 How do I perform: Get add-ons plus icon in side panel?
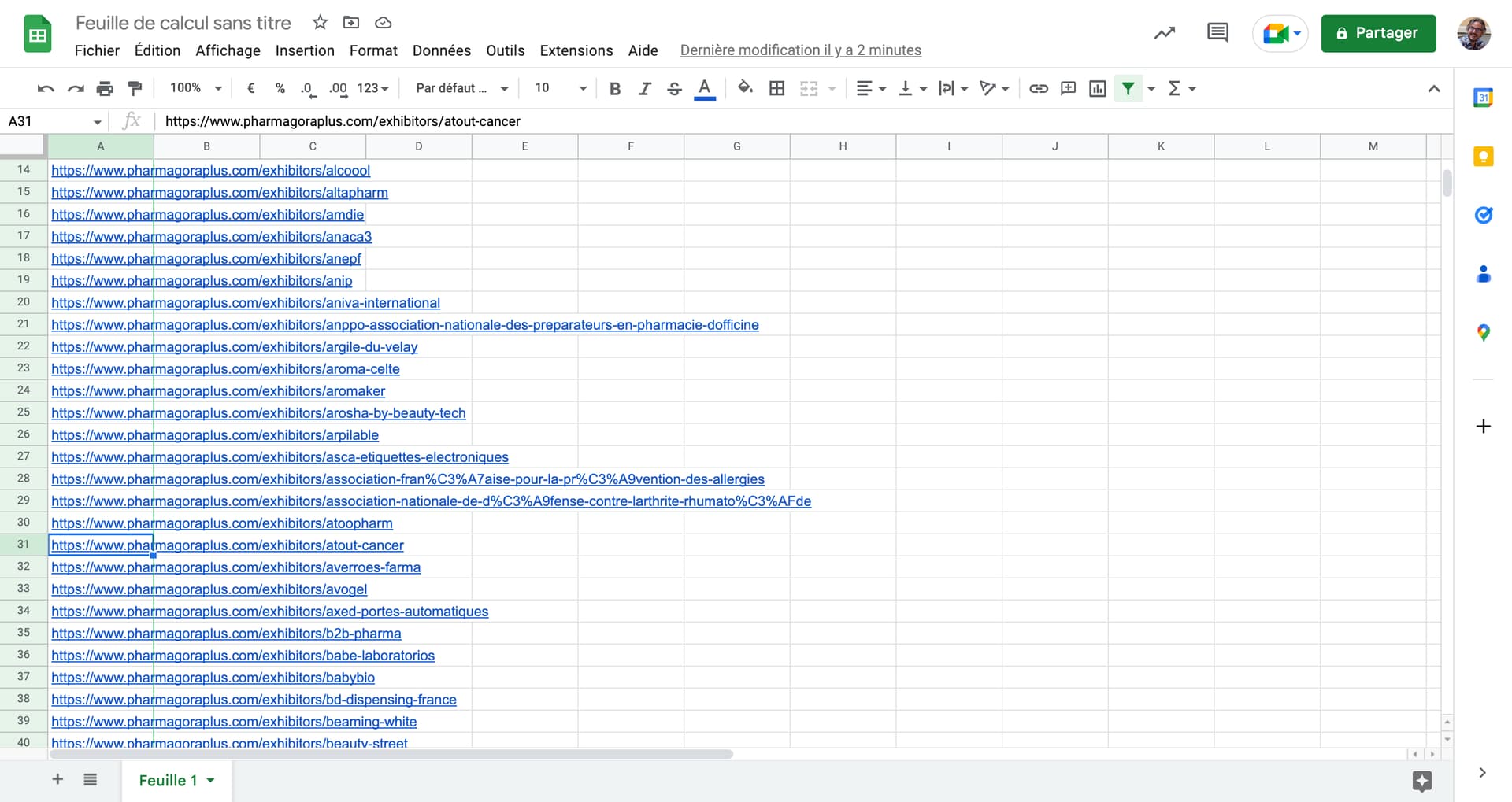(x=1483, y=427)
